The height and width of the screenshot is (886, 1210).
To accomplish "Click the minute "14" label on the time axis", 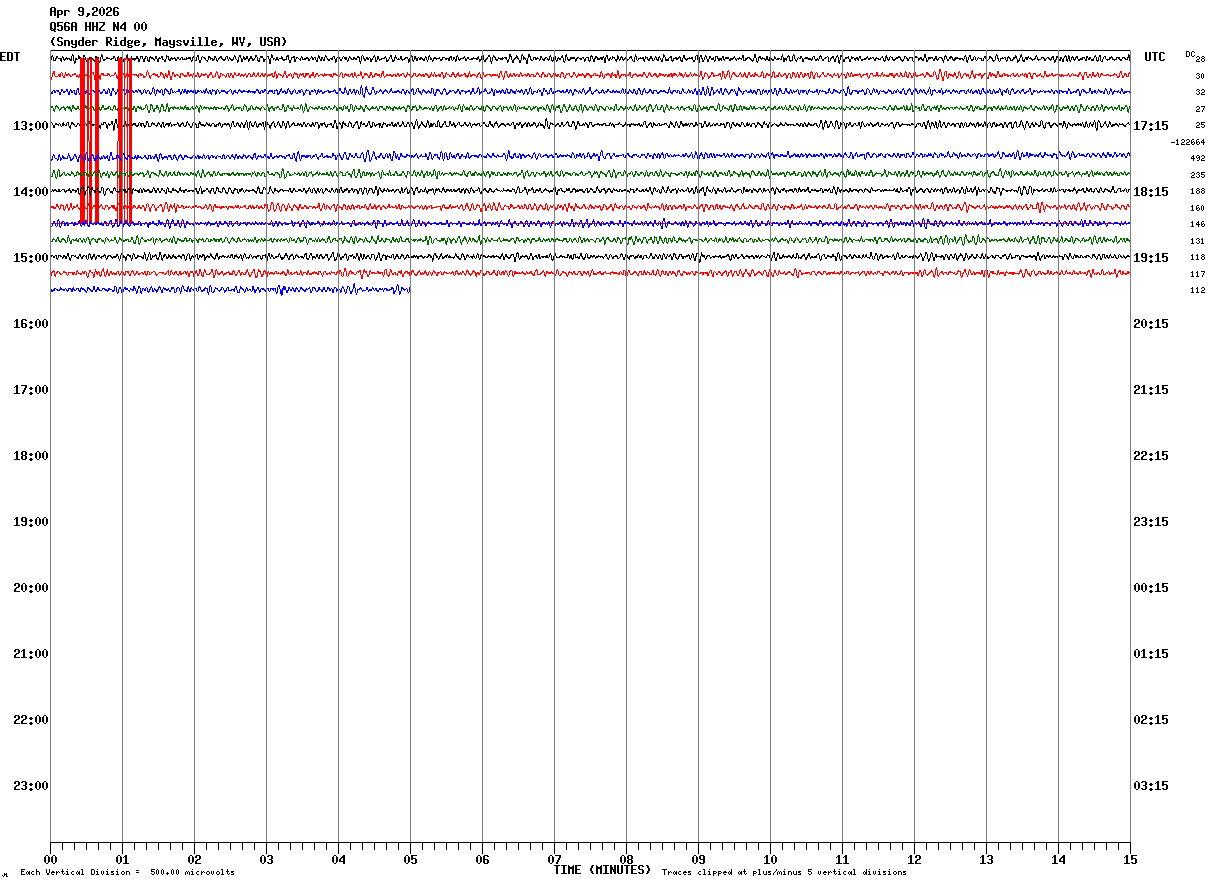I will [1058, 860].
